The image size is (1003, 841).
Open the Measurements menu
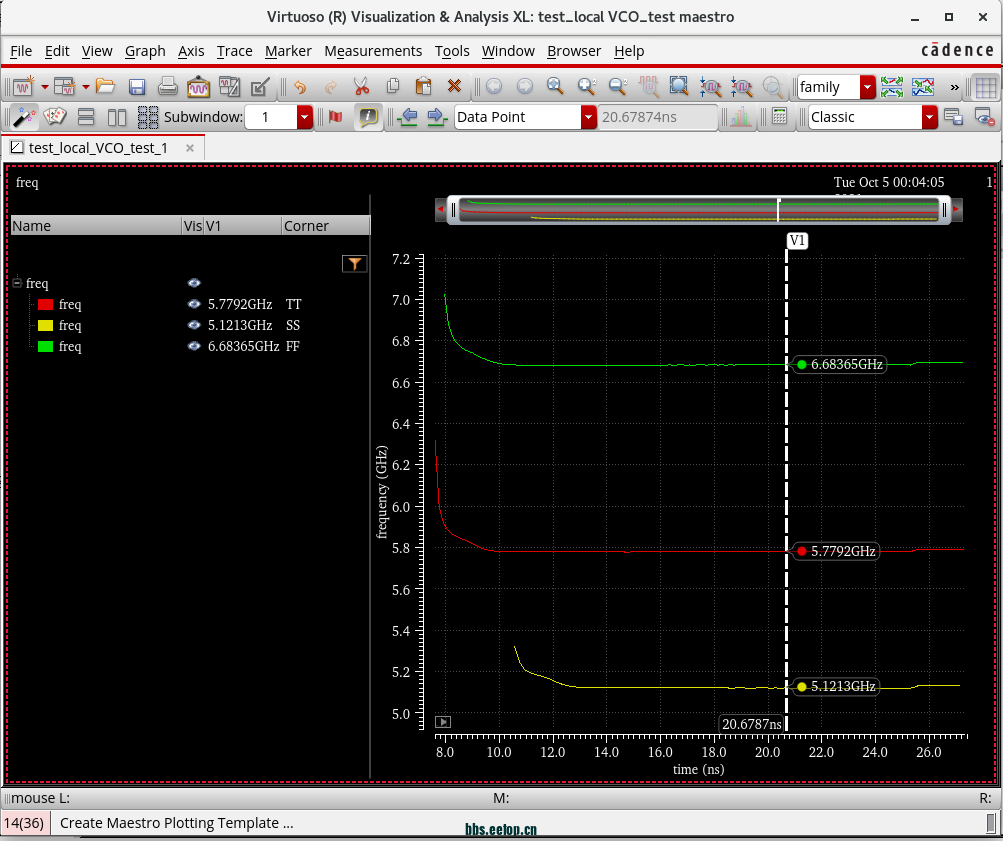tap(373, 51)
